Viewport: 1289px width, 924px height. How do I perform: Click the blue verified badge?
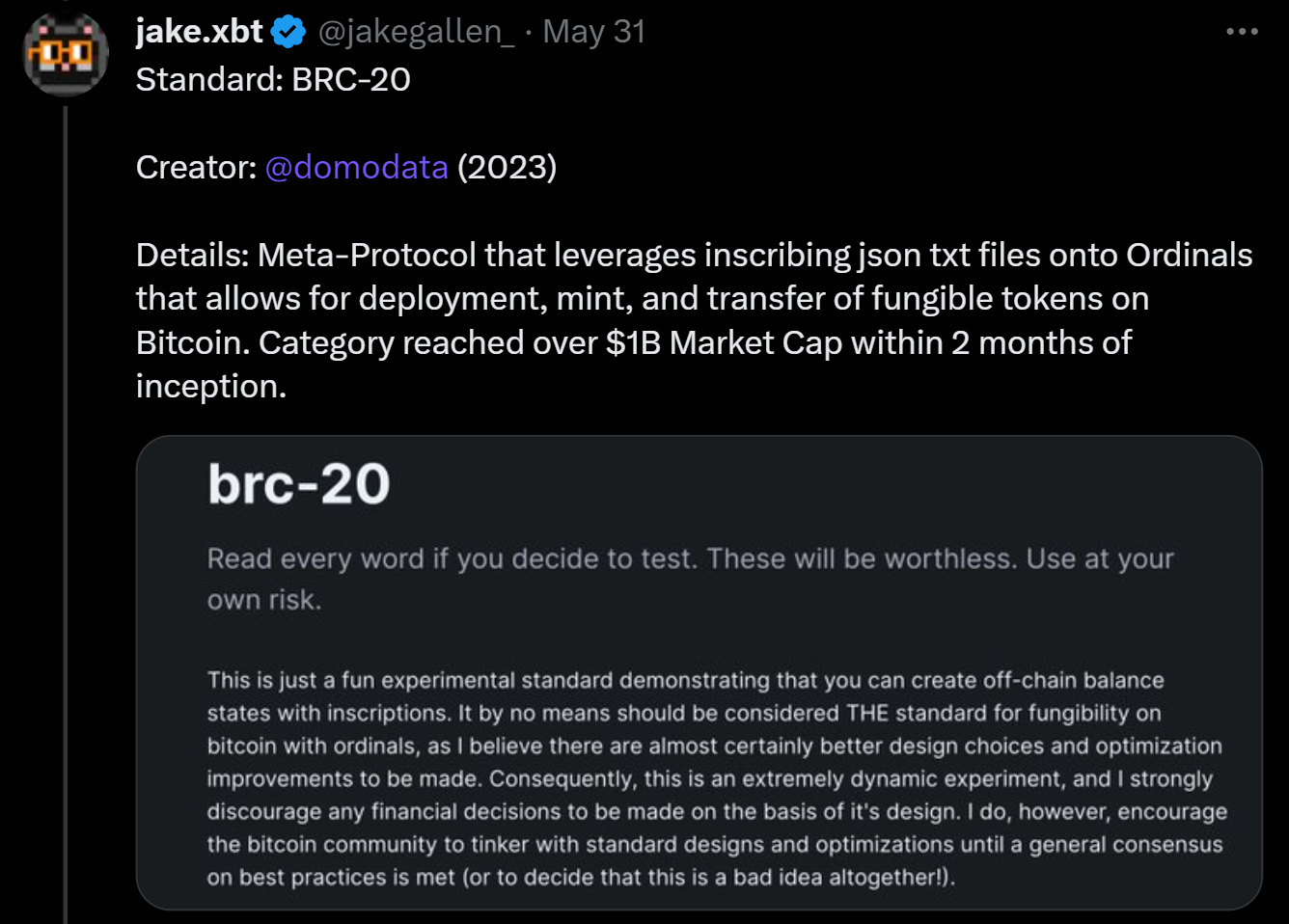288,33
